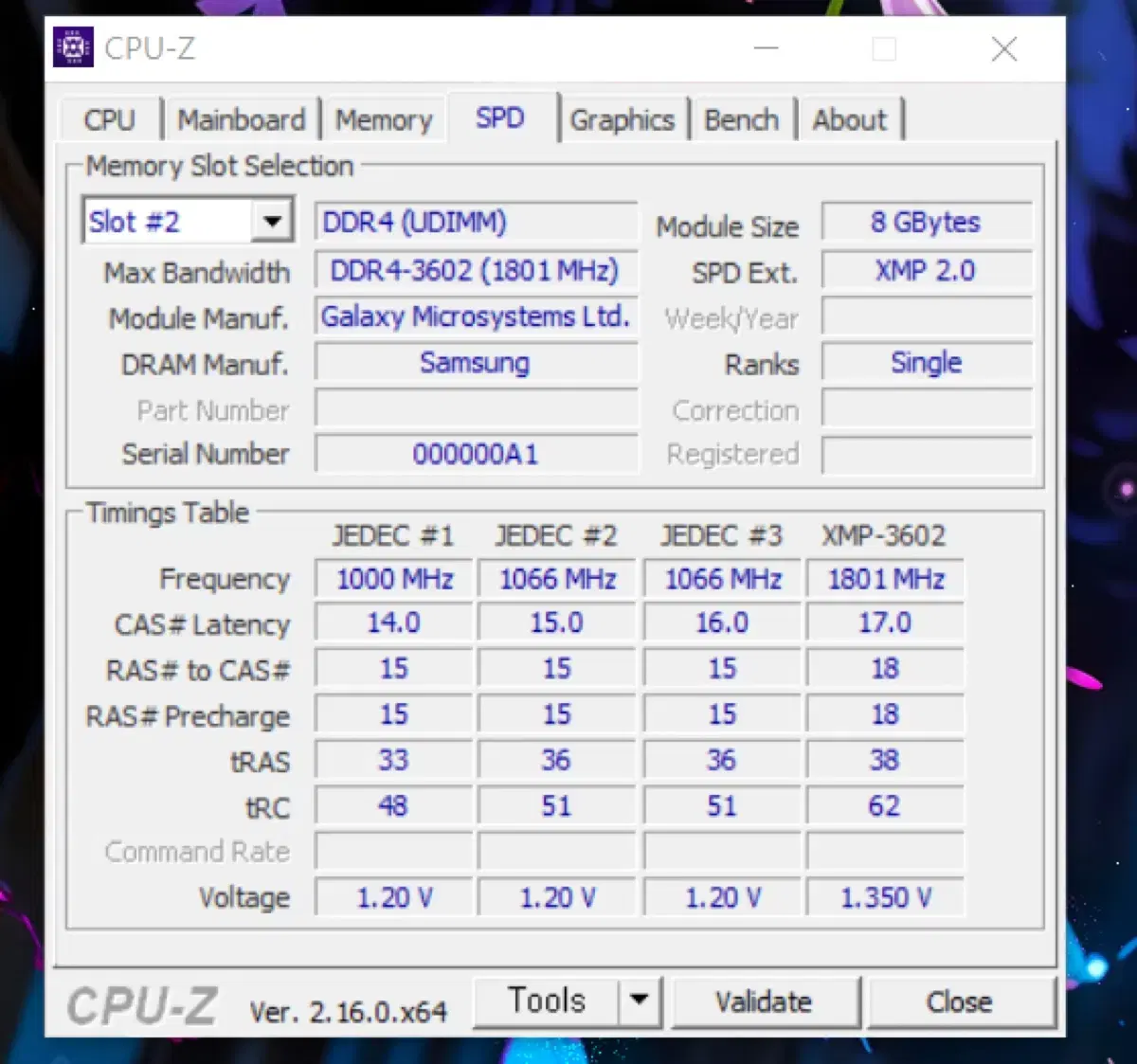This screenshot has width=1137, height=1064.
Task: Click the 38 tRAS value
Action: (885, 760)
